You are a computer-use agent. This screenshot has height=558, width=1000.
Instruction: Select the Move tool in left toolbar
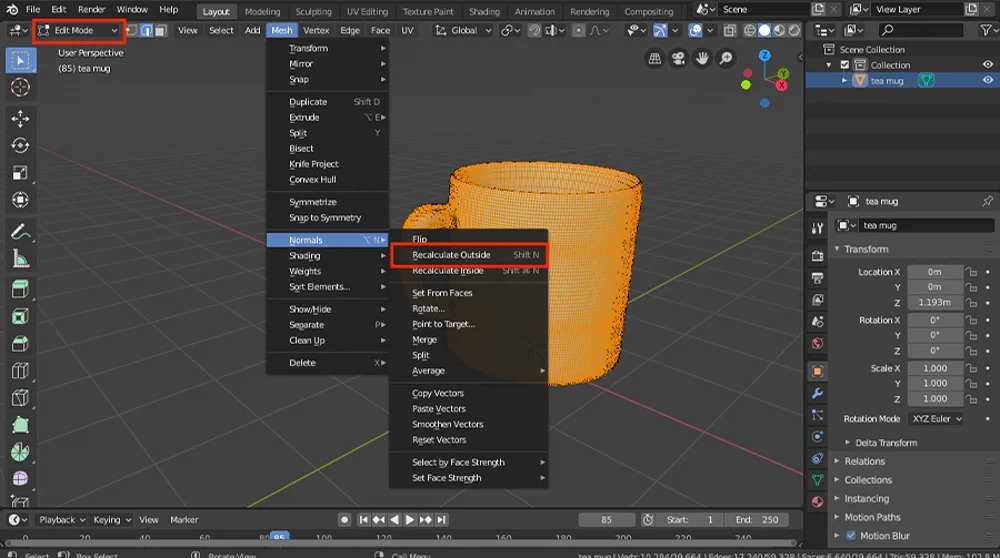tap(20, 118)
